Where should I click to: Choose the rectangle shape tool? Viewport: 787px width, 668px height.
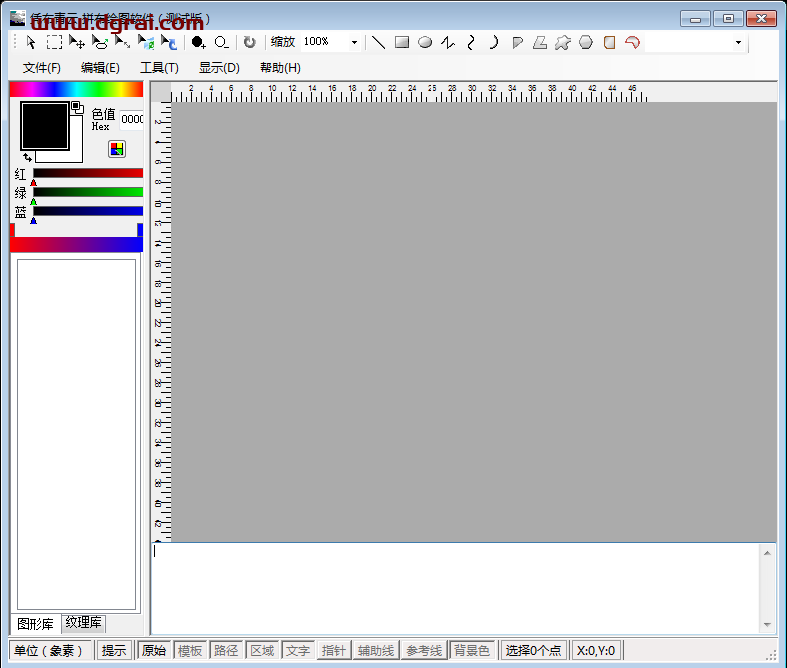pos(402,42)
